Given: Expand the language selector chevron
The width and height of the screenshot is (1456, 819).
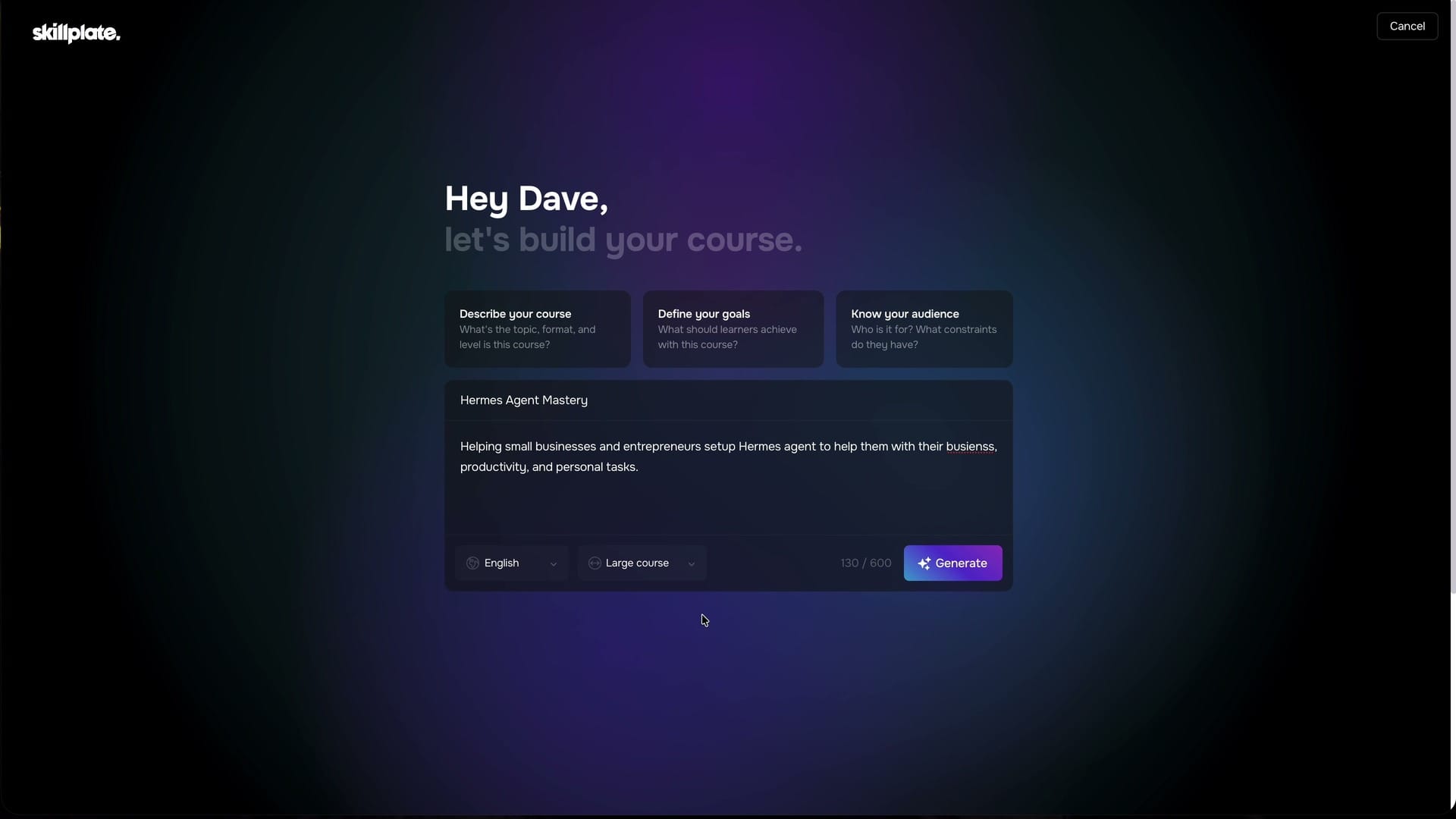Looking at the screenshot, I should [x=554, y=563].
